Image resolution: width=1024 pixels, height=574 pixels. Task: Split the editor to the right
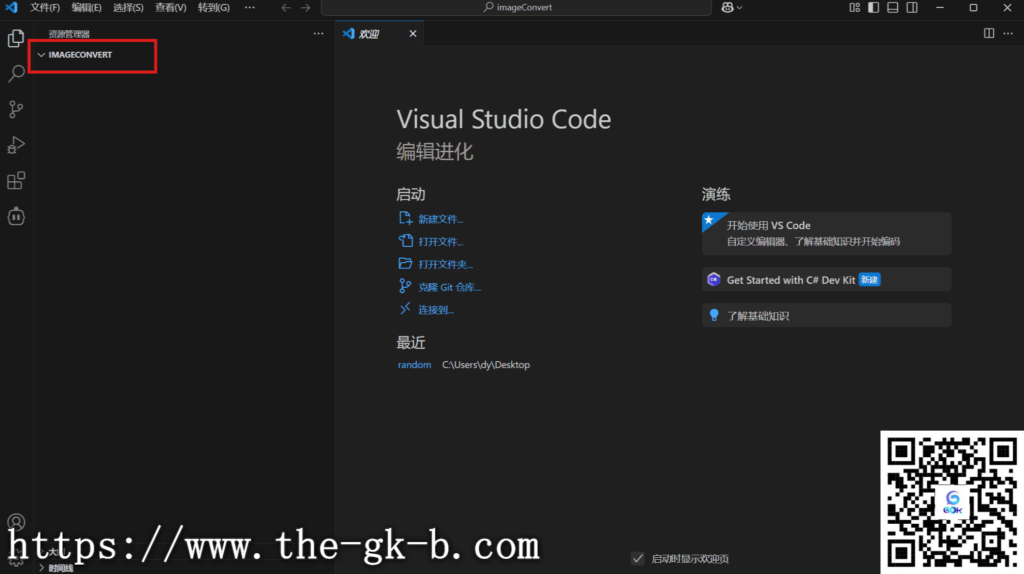(x=989, y=33)
